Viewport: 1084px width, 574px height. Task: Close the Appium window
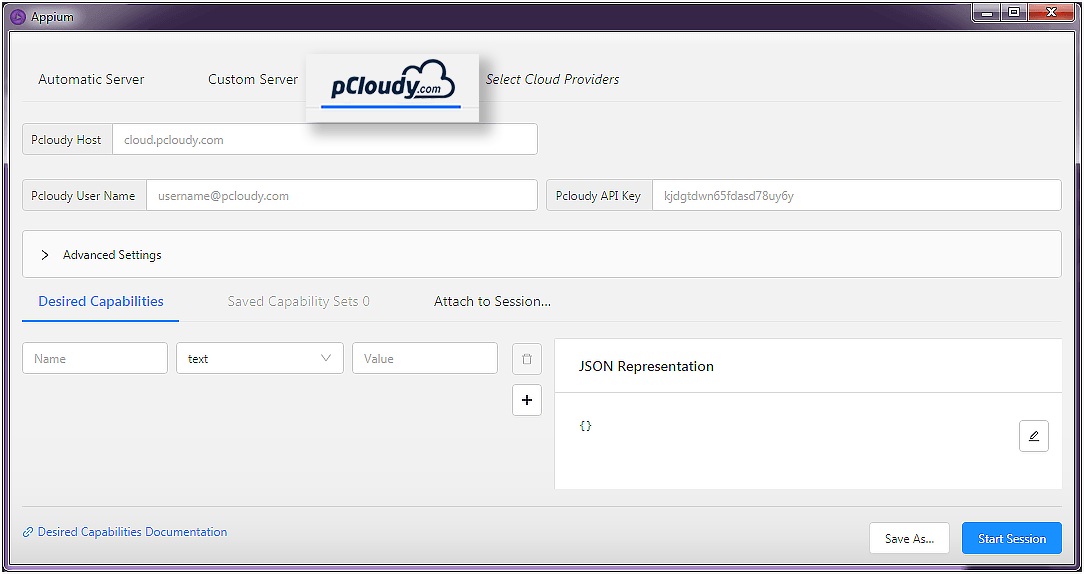(1052, 12)
